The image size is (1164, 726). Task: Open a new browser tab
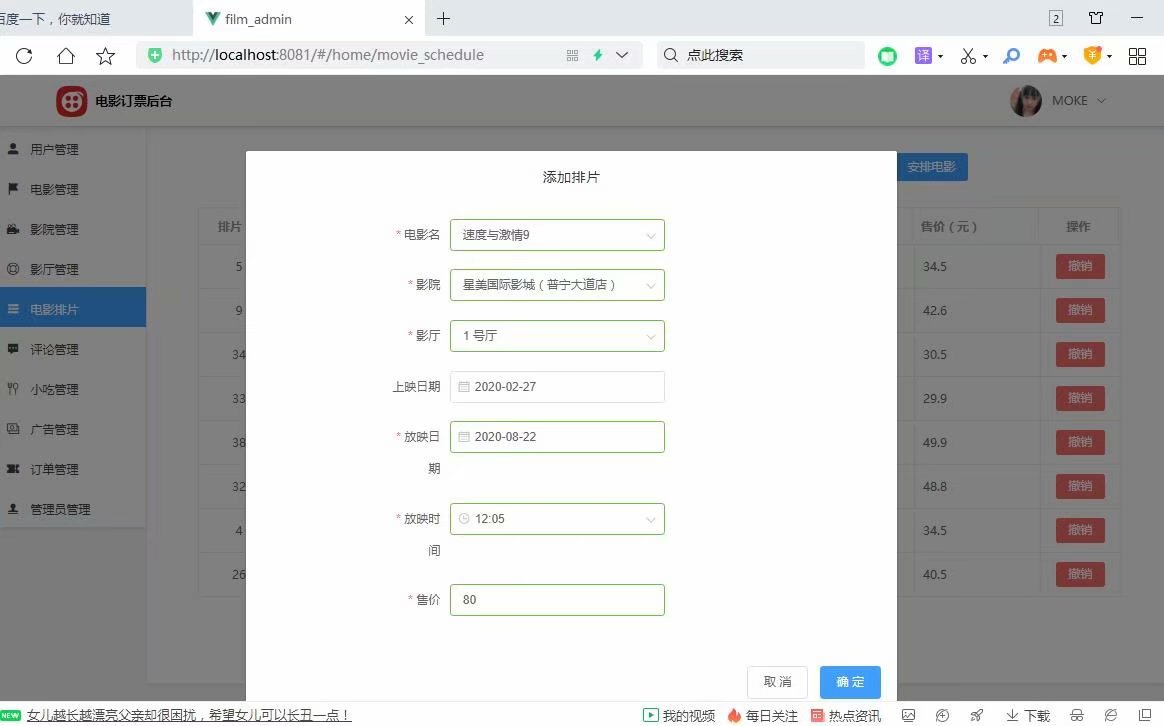coord(443,18)
